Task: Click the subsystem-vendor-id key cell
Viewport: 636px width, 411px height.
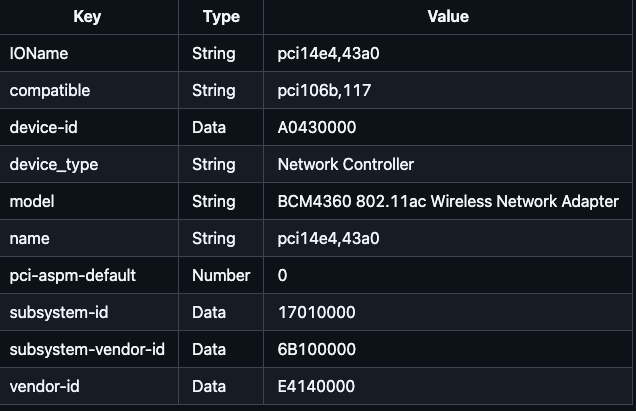Action: point(87,349)
